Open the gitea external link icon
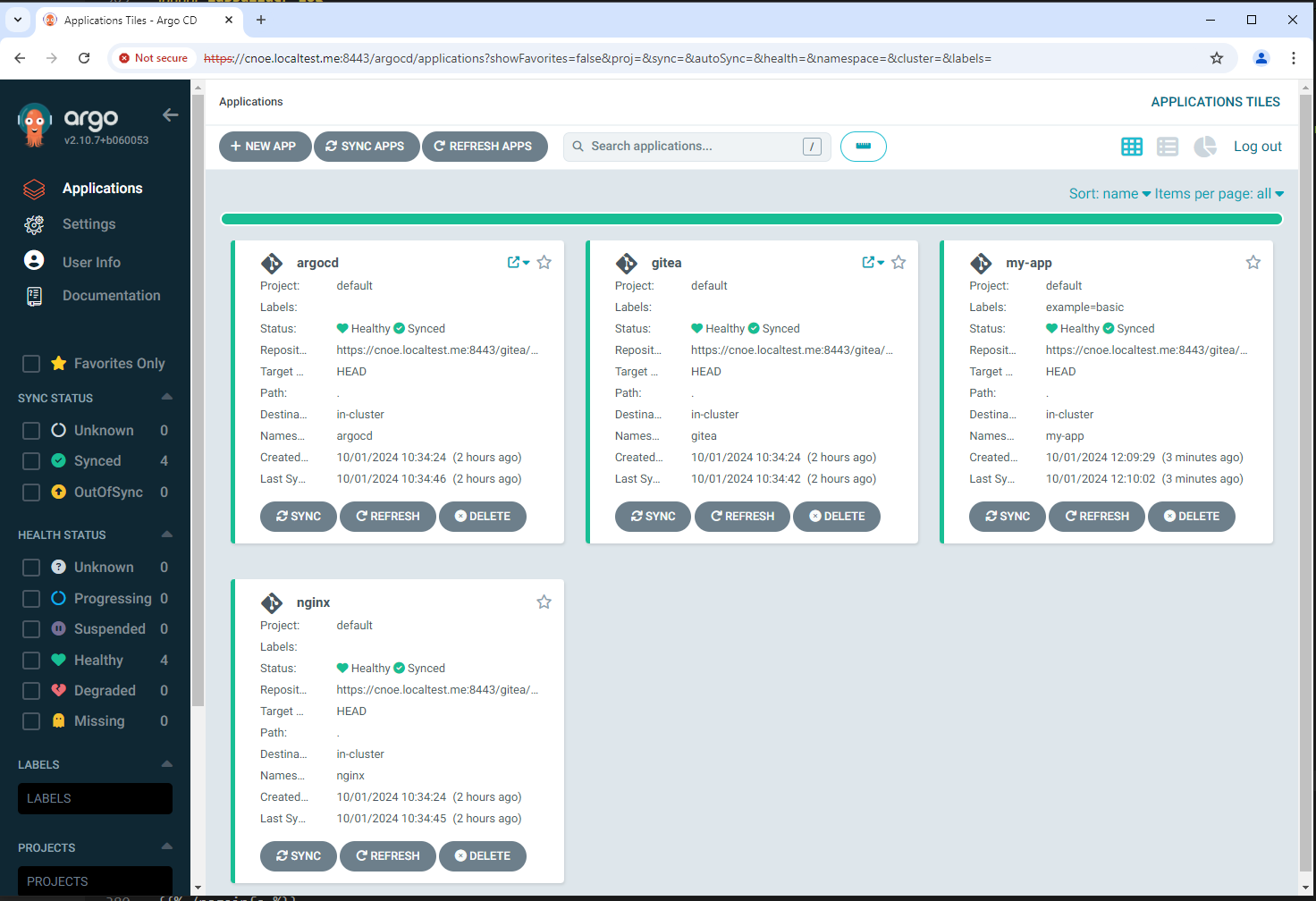1316x901 pixels. point(868,263)
